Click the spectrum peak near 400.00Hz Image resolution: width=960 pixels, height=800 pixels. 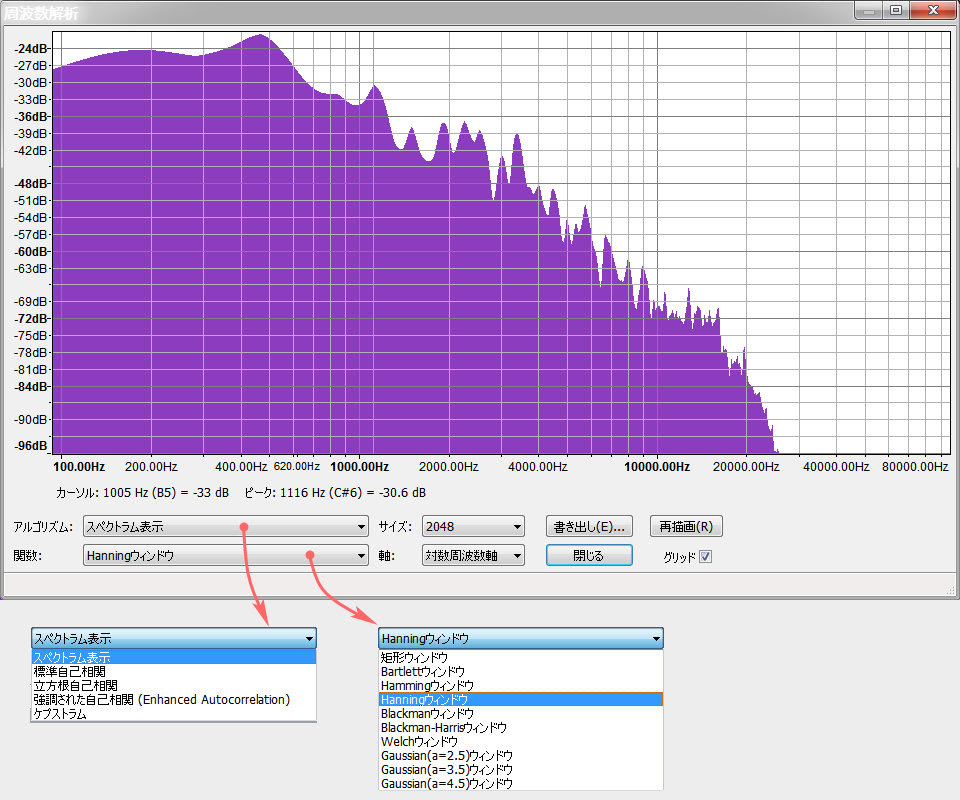click(261, 36)
